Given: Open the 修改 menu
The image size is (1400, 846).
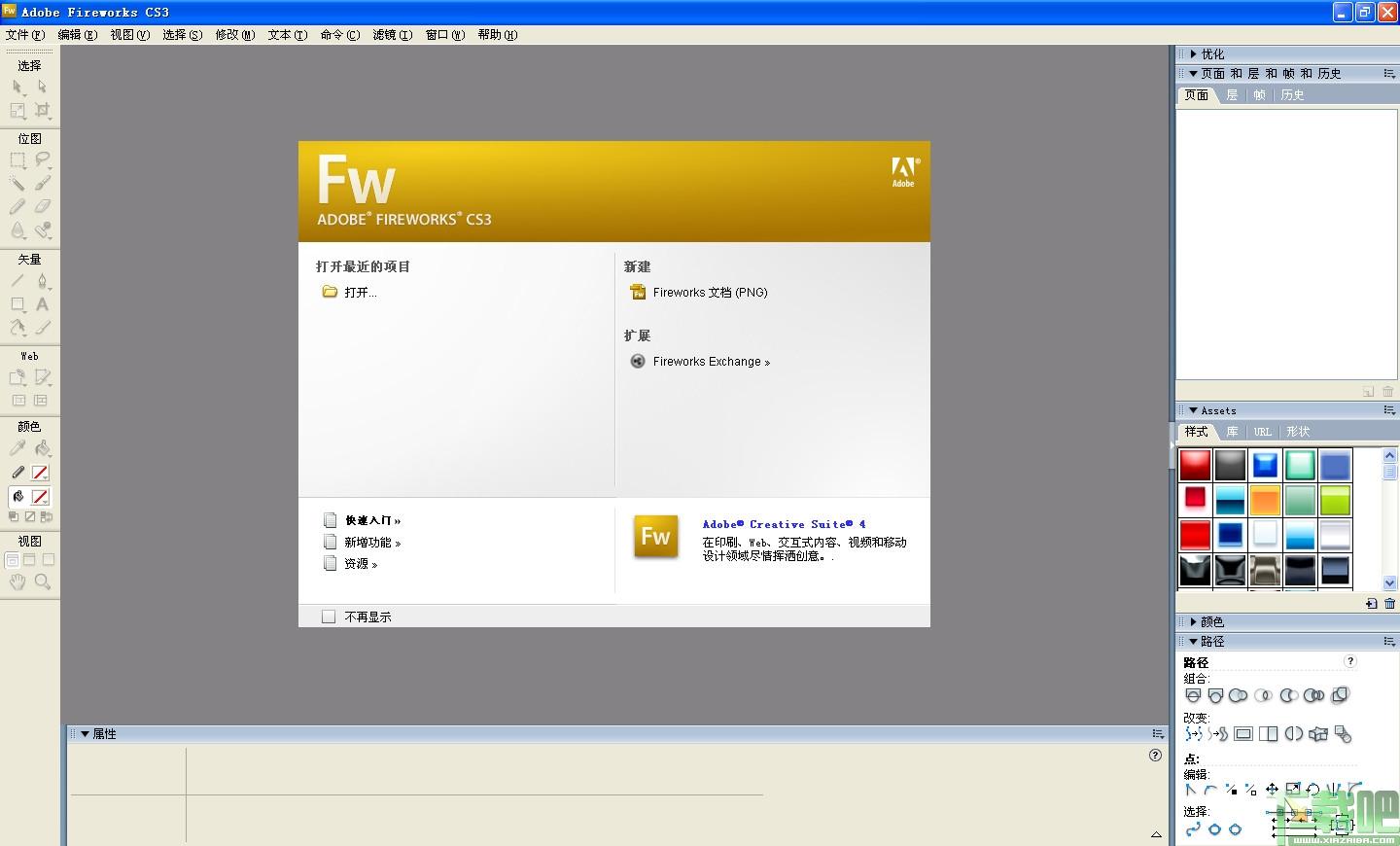Looking at the screenshot, I should [234, 35].
